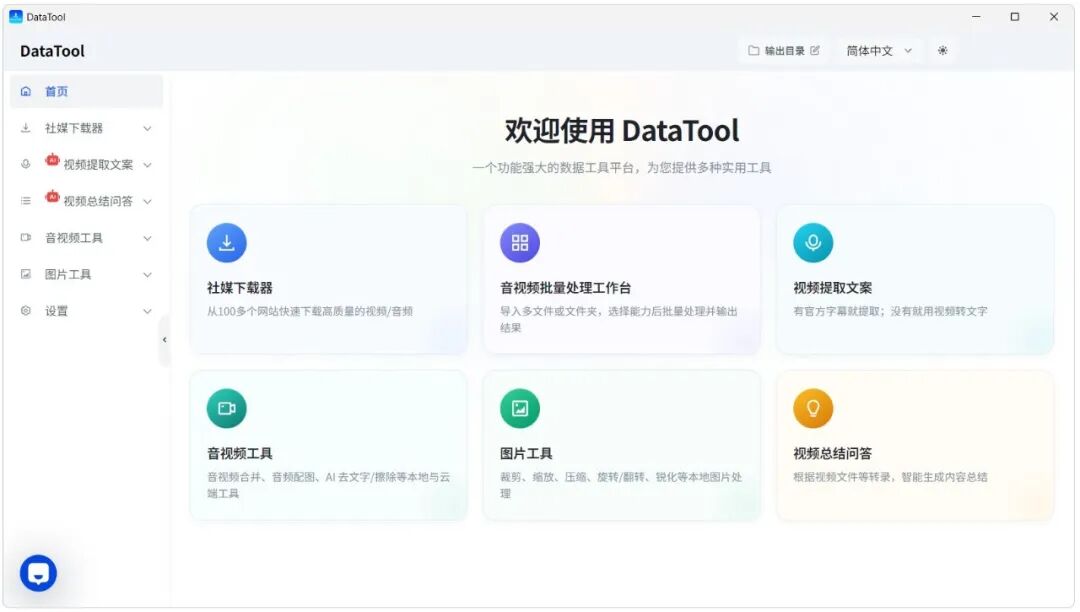Click the purple grid icon on 音视频批量处理工作台 card
The height and width of the screenshot is (612, 1080).
click(x=520, y=243)
